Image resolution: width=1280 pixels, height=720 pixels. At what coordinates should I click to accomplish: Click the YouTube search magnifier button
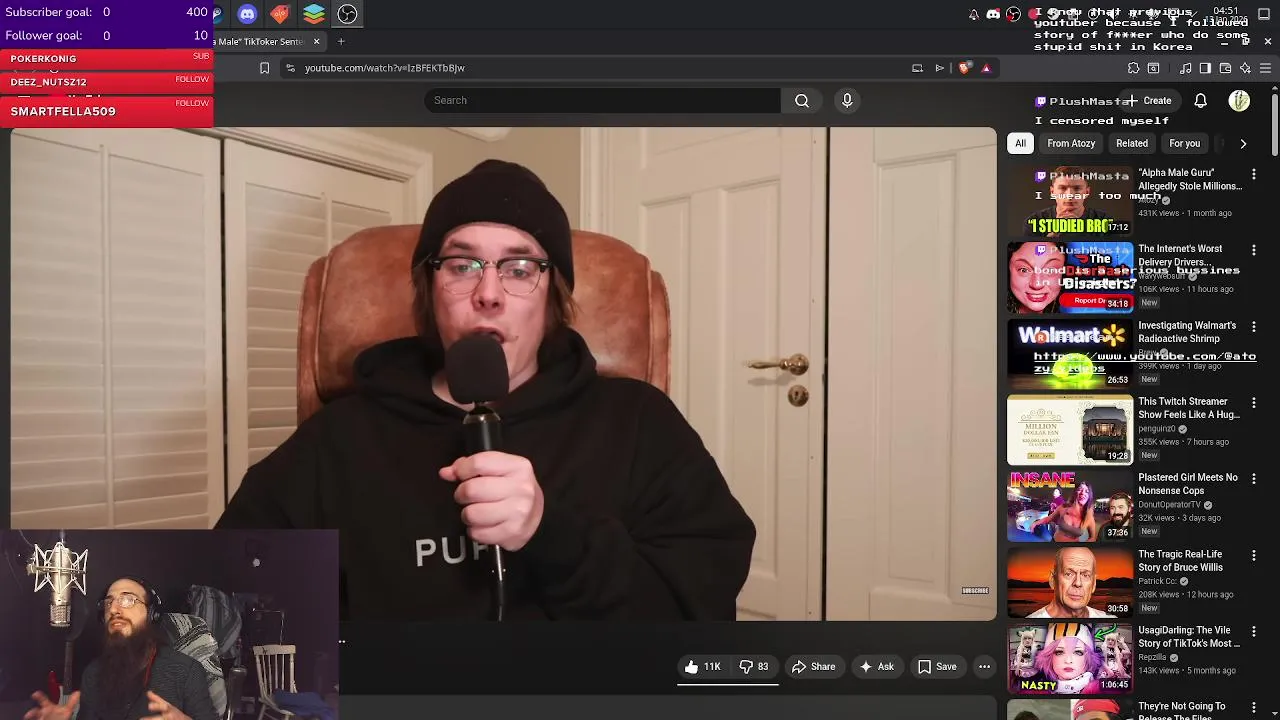(802, 100)
